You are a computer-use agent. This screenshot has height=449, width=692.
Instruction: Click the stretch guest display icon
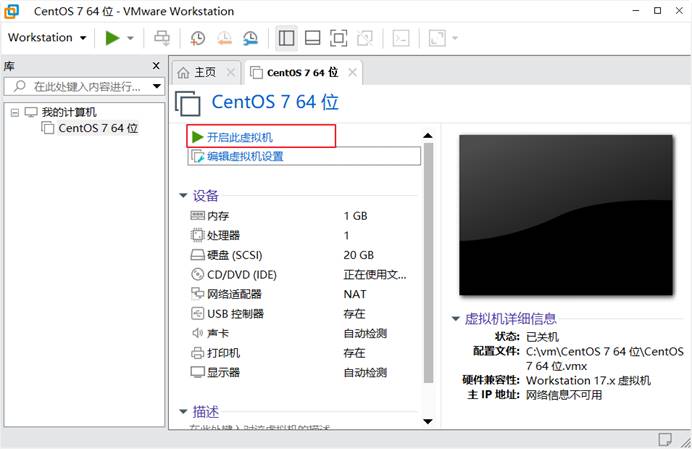point(437,38)
